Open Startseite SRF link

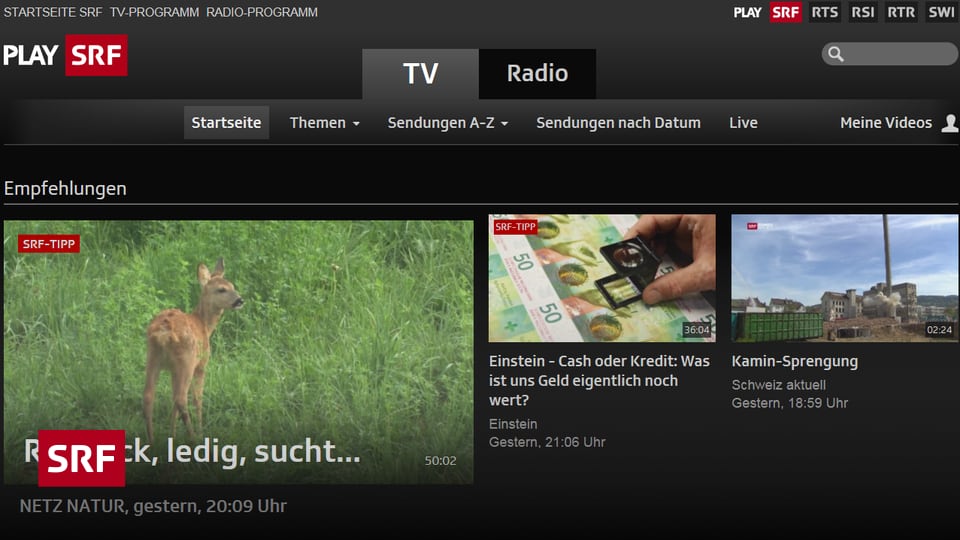tap(53, 12)
